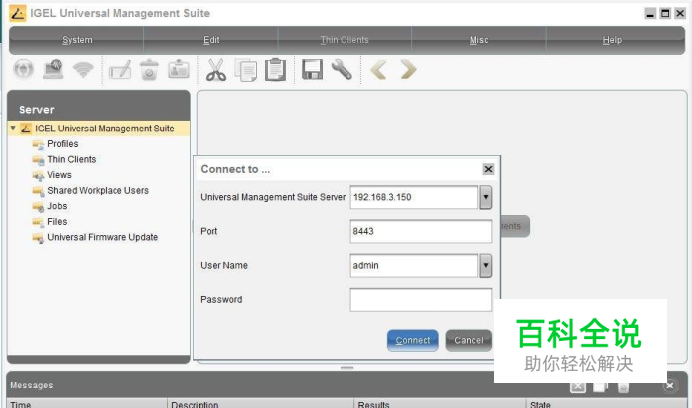Close the Connect to dialog
Image resolution: width=692 pixels, height=408 pixels.
click(488, 169)
